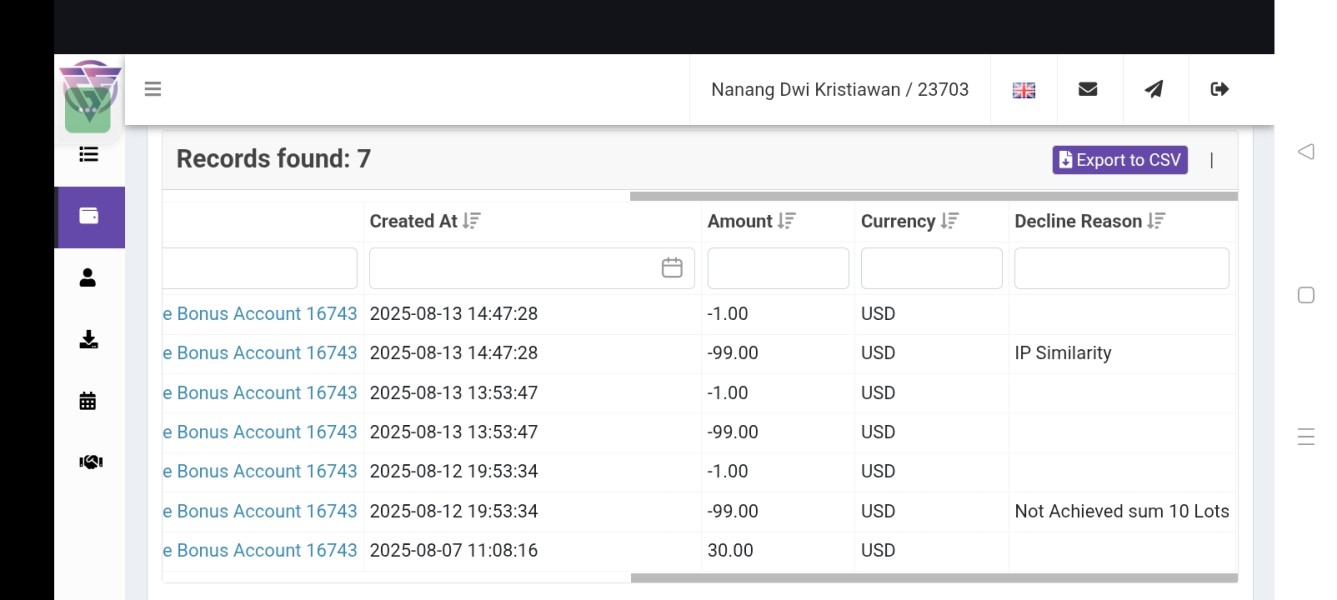Open the Bonus Account 16743 link dated 2025-08-07
1337x600 pixels.
(260, 550)
